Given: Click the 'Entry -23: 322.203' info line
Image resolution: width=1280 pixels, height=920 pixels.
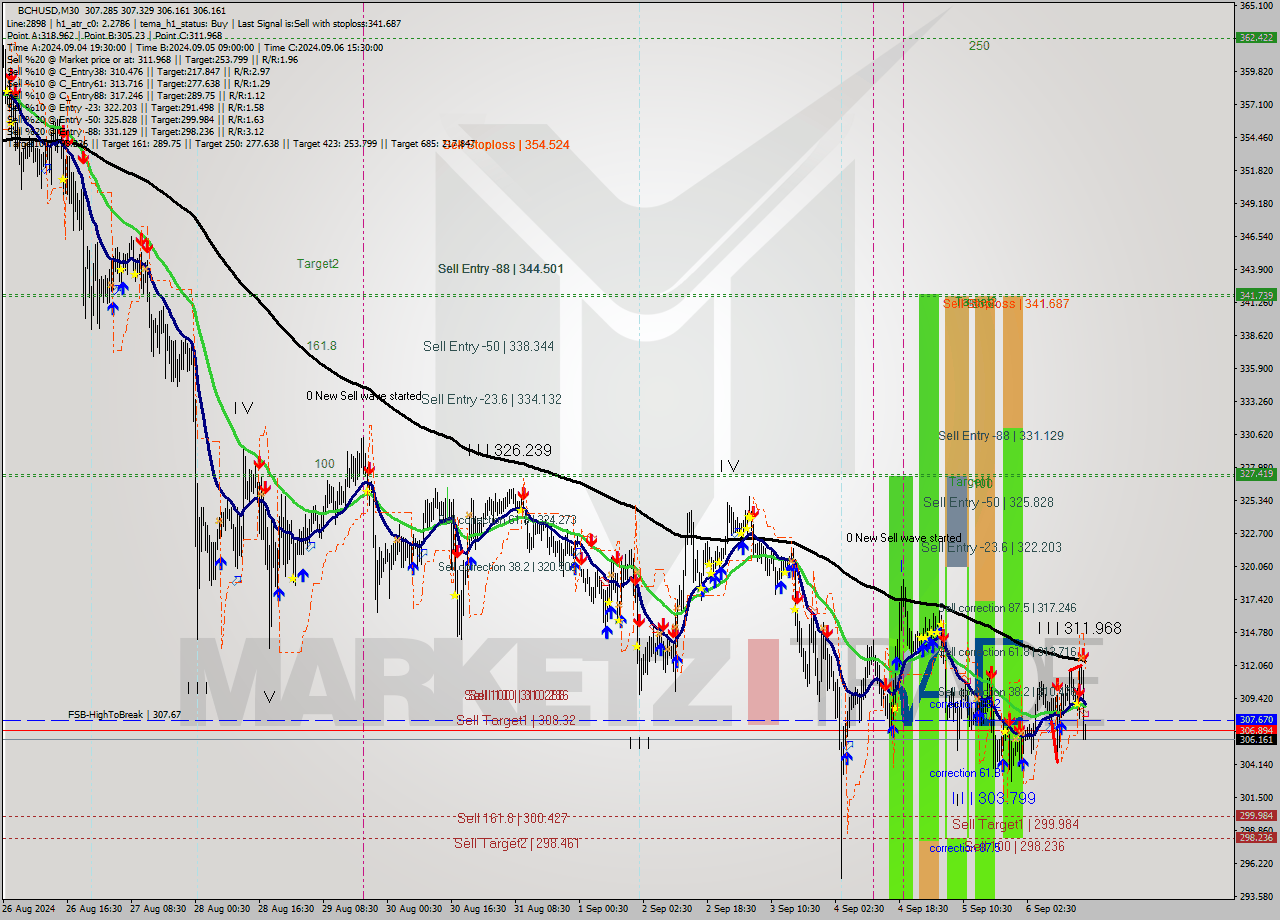Looking at the screenshot, I should click(135, 107).
